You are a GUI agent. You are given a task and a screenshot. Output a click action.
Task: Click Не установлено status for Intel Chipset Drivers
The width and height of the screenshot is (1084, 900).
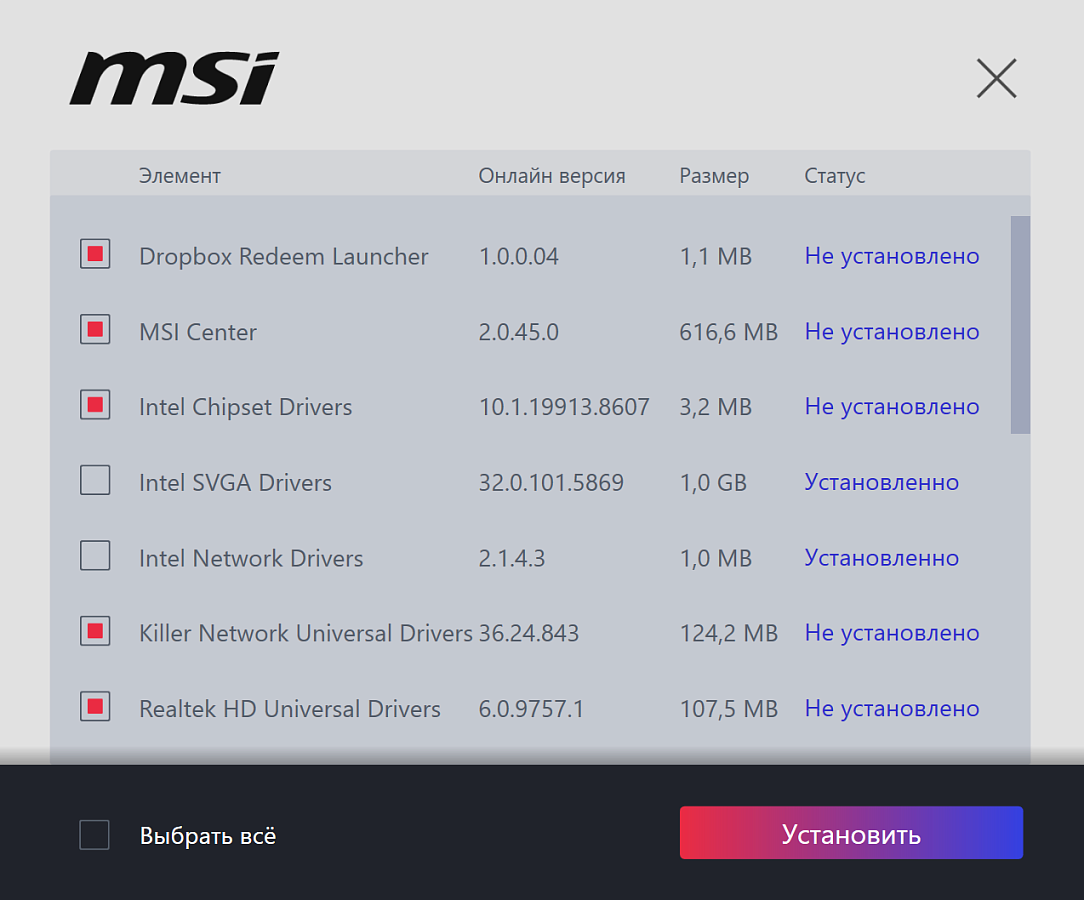(x=892, y=407)
